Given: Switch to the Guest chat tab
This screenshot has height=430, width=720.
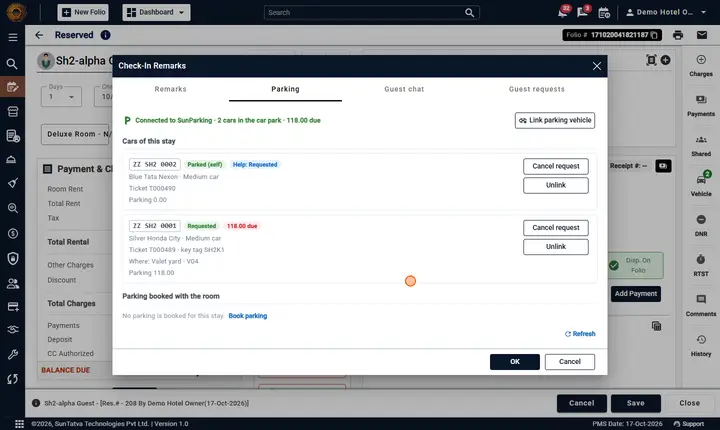Looking at the screenshot, I should [x=404, y=89].
